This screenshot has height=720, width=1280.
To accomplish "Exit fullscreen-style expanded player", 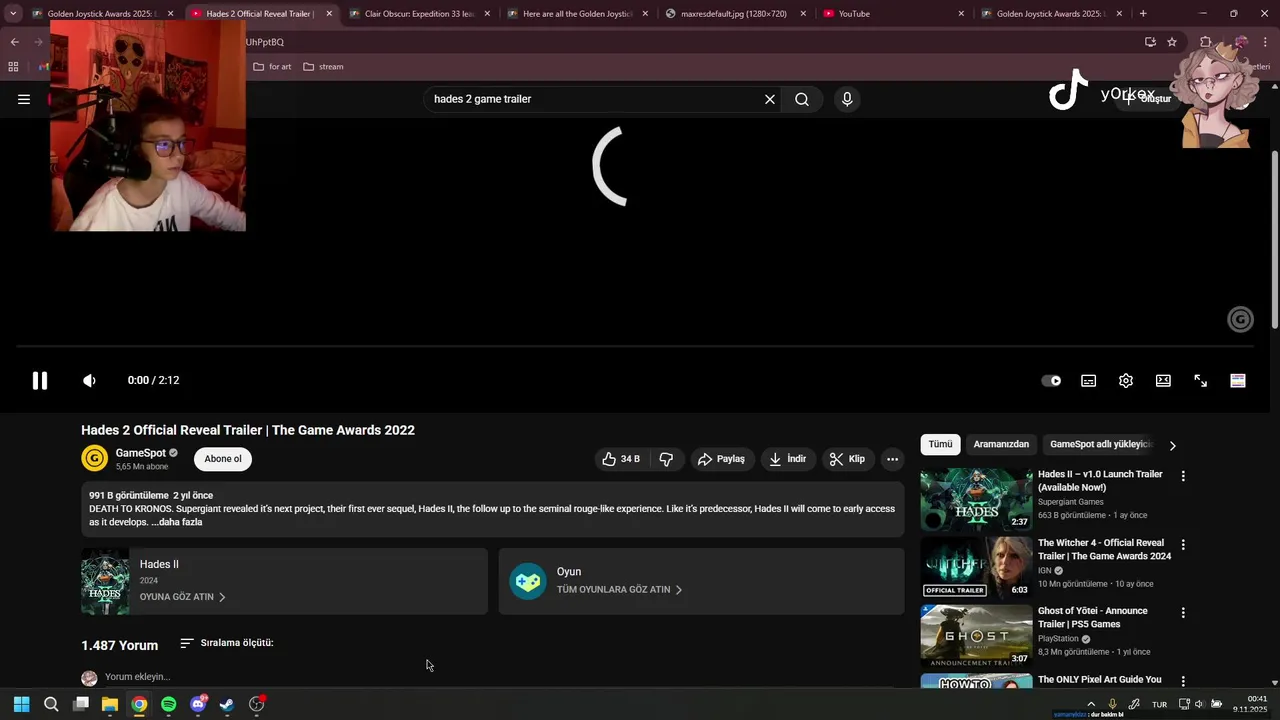I will [x=1201, y=381].
